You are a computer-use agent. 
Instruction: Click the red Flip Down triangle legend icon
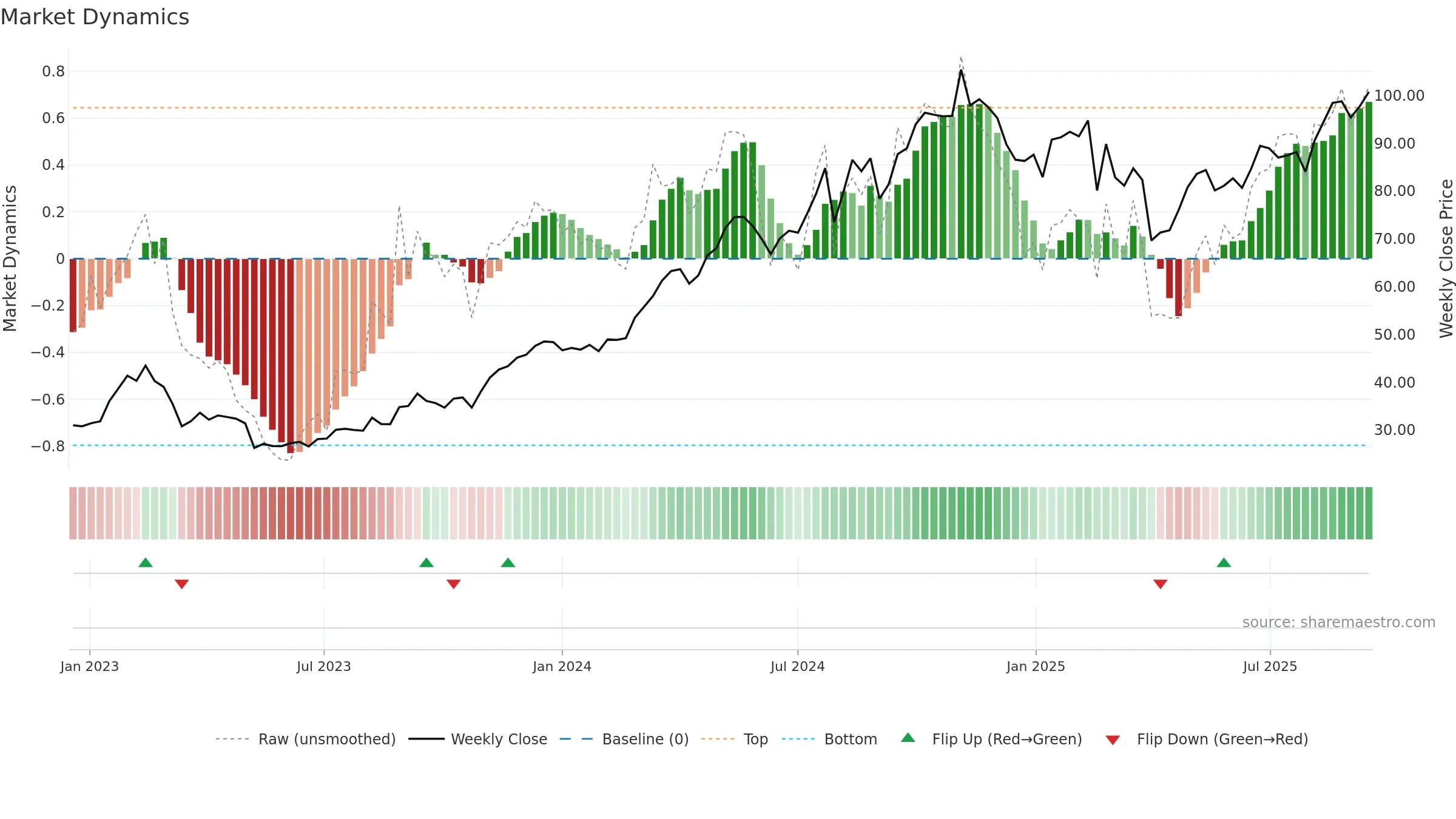coord(1113,740)
